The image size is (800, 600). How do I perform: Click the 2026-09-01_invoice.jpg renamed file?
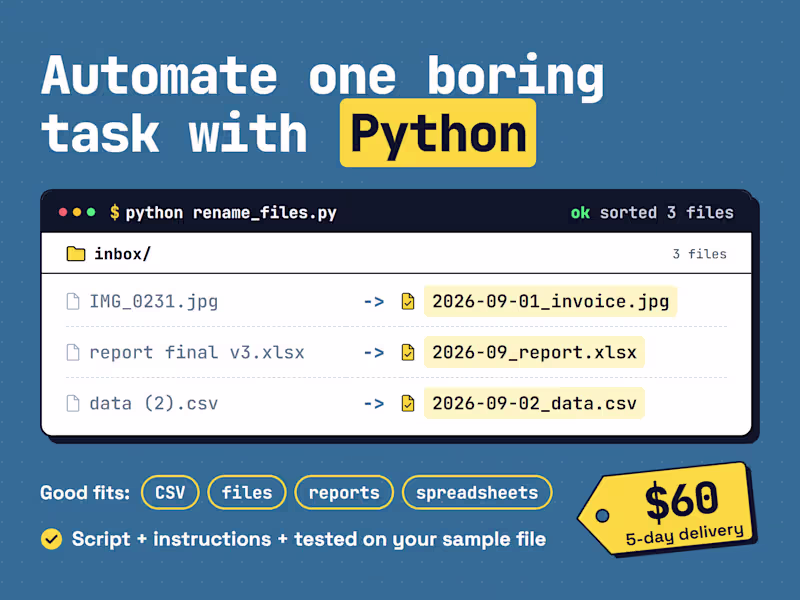[x=551, y=302]
